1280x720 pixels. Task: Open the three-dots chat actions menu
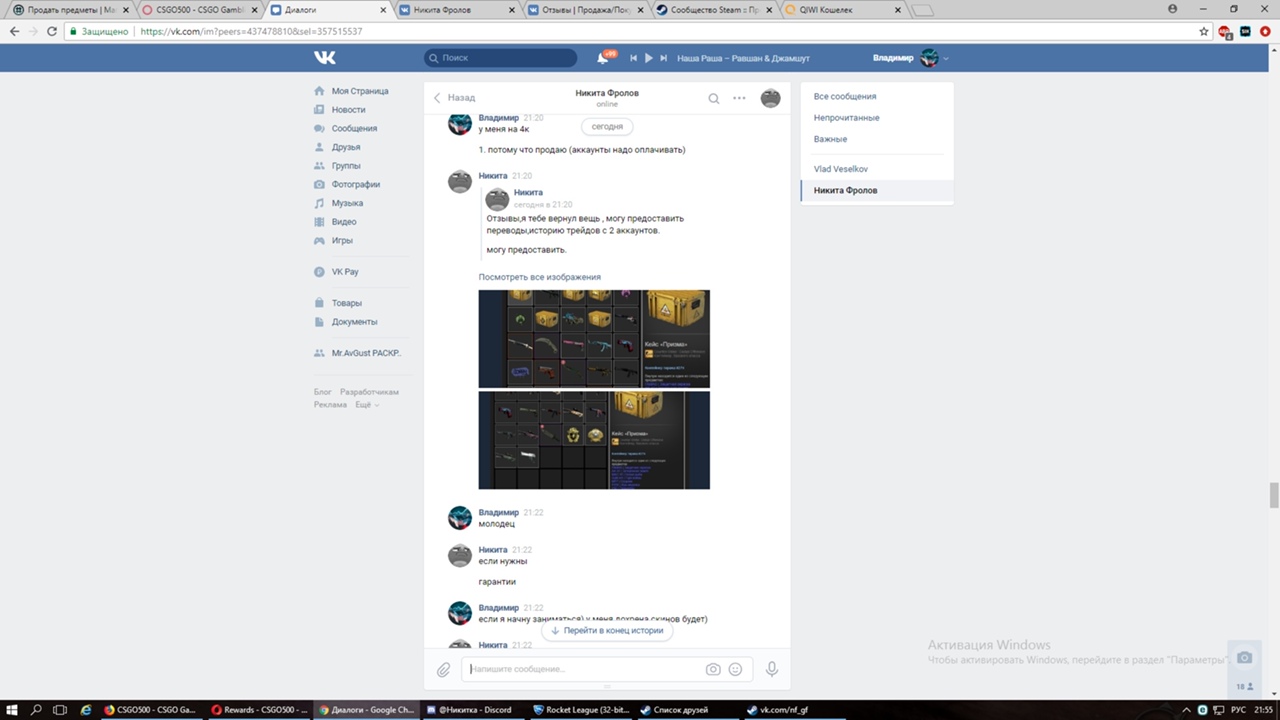pyautogui.click(x=739, y=98)
